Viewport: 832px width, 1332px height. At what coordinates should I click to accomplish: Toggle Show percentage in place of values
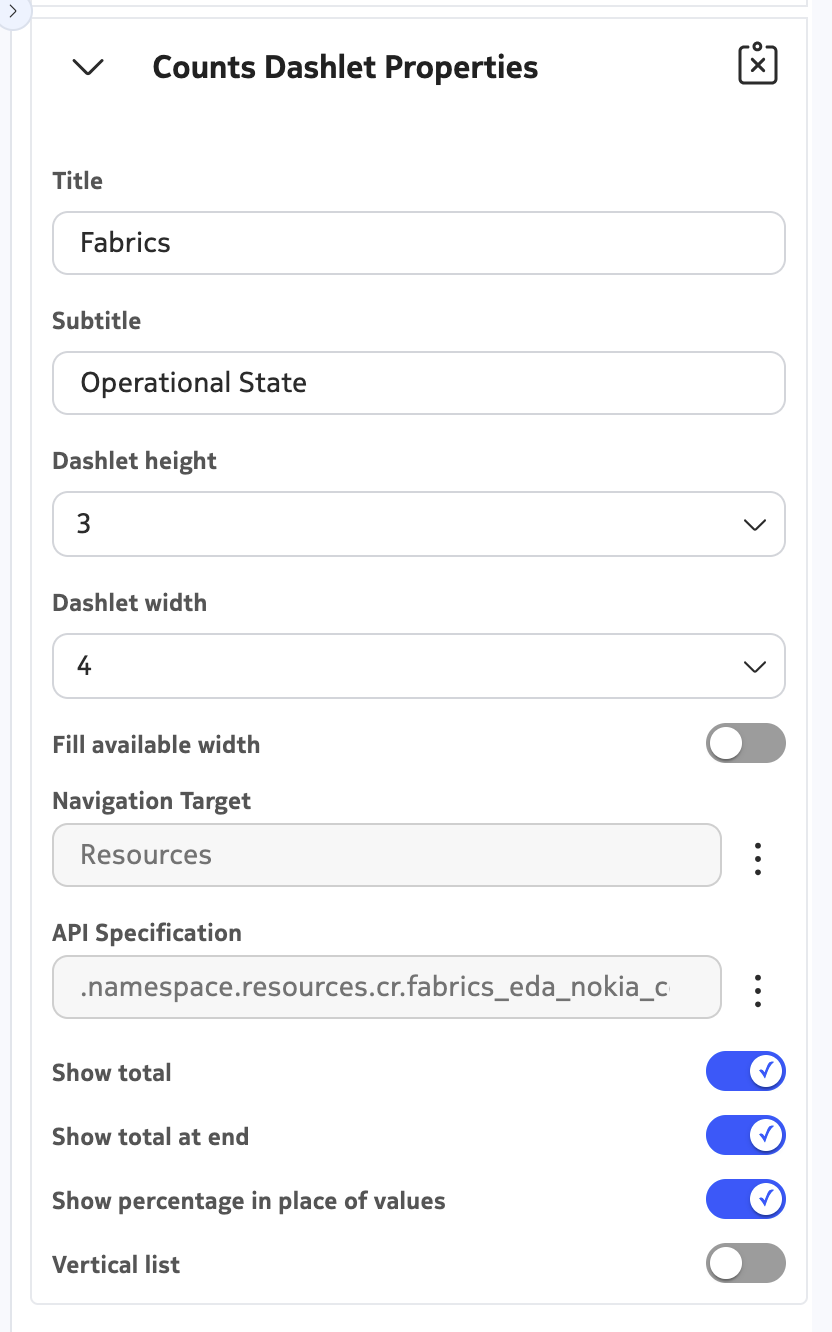[x=745, y=1199]
